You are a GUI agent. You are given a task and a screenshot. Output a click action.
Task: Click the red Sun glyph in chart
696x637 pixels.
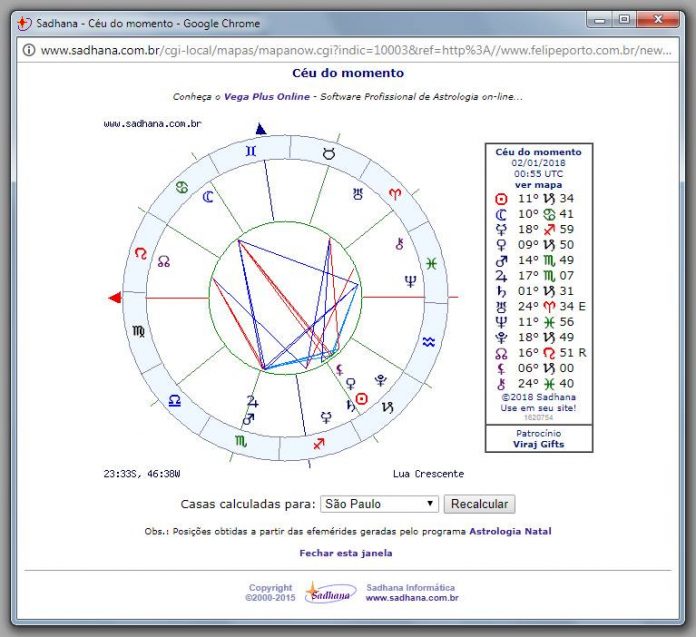click(x=362, y=399)
